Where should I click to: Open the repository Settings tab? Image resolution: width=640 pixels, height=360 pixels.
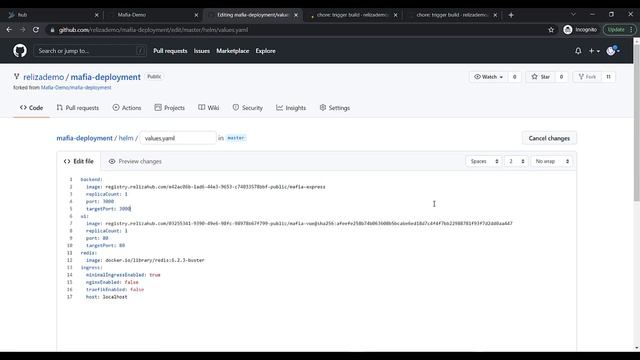coord(335,108)
